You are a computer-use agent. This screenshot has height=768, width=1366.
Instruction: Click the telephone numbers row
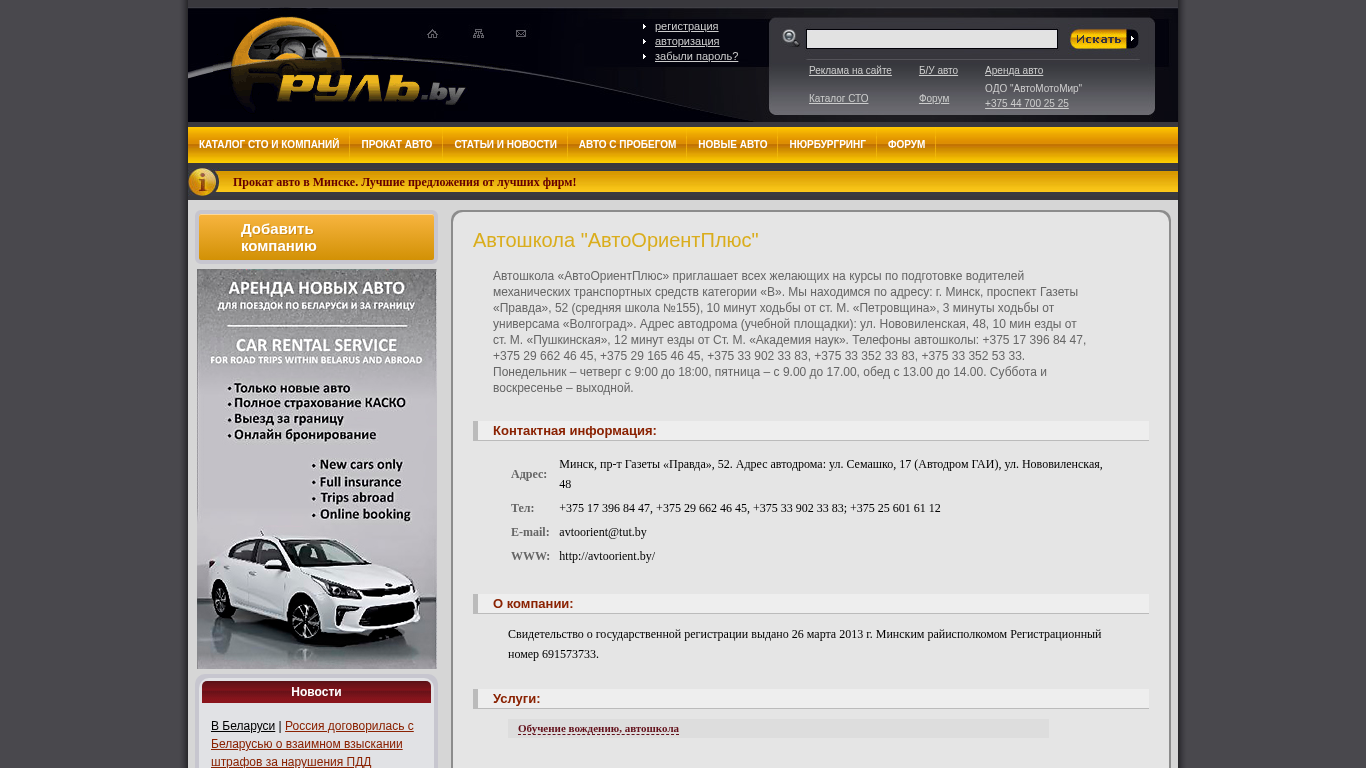(x=750, y=508)
